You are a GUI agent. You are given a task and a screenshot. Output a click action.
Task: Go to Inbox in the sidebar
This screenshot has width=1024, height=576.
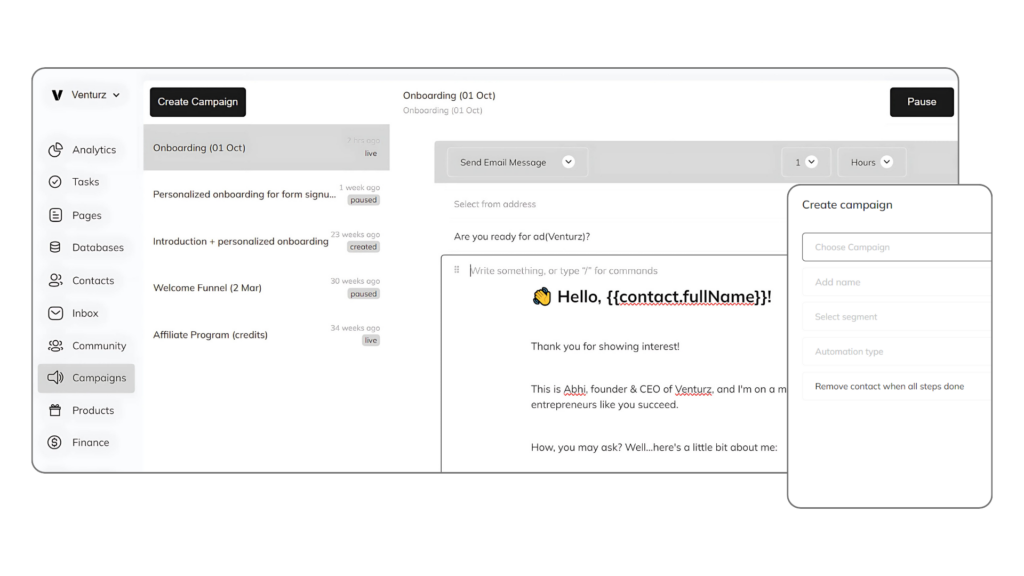pyautogui.click(x=86, y=313)
